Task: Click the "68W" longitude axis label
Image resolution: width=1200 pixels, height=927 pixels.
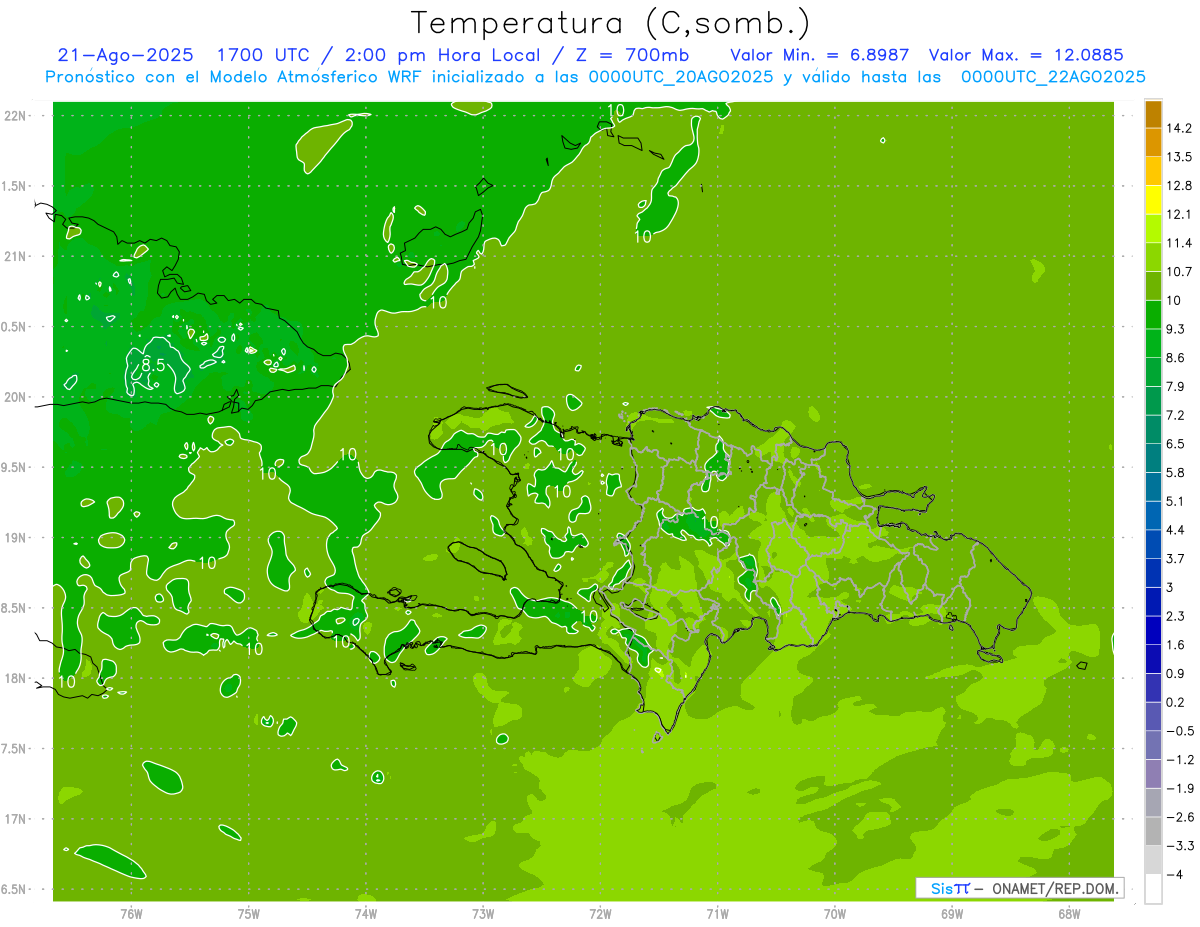Action: point(1069,914)
